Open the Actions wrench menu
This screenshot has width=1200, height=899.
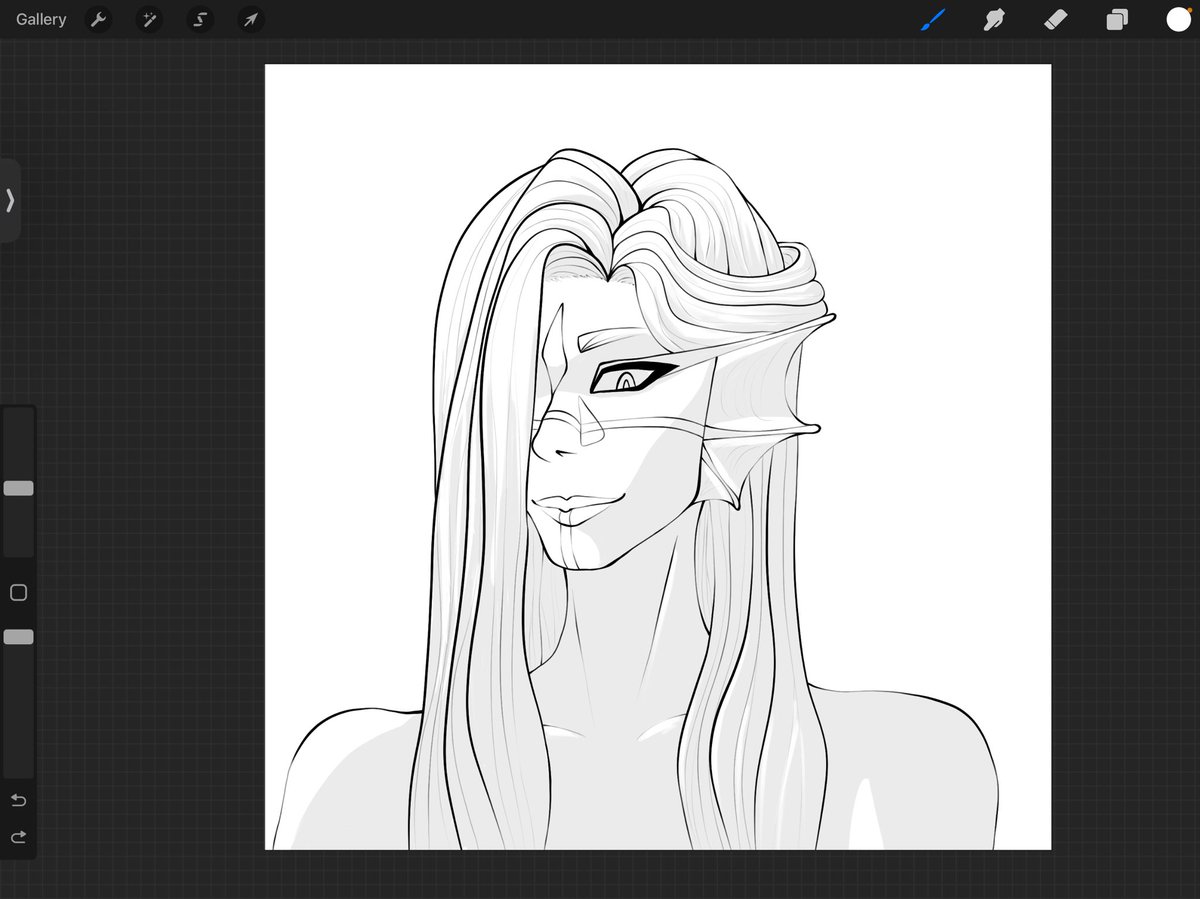tap(98, 19)
